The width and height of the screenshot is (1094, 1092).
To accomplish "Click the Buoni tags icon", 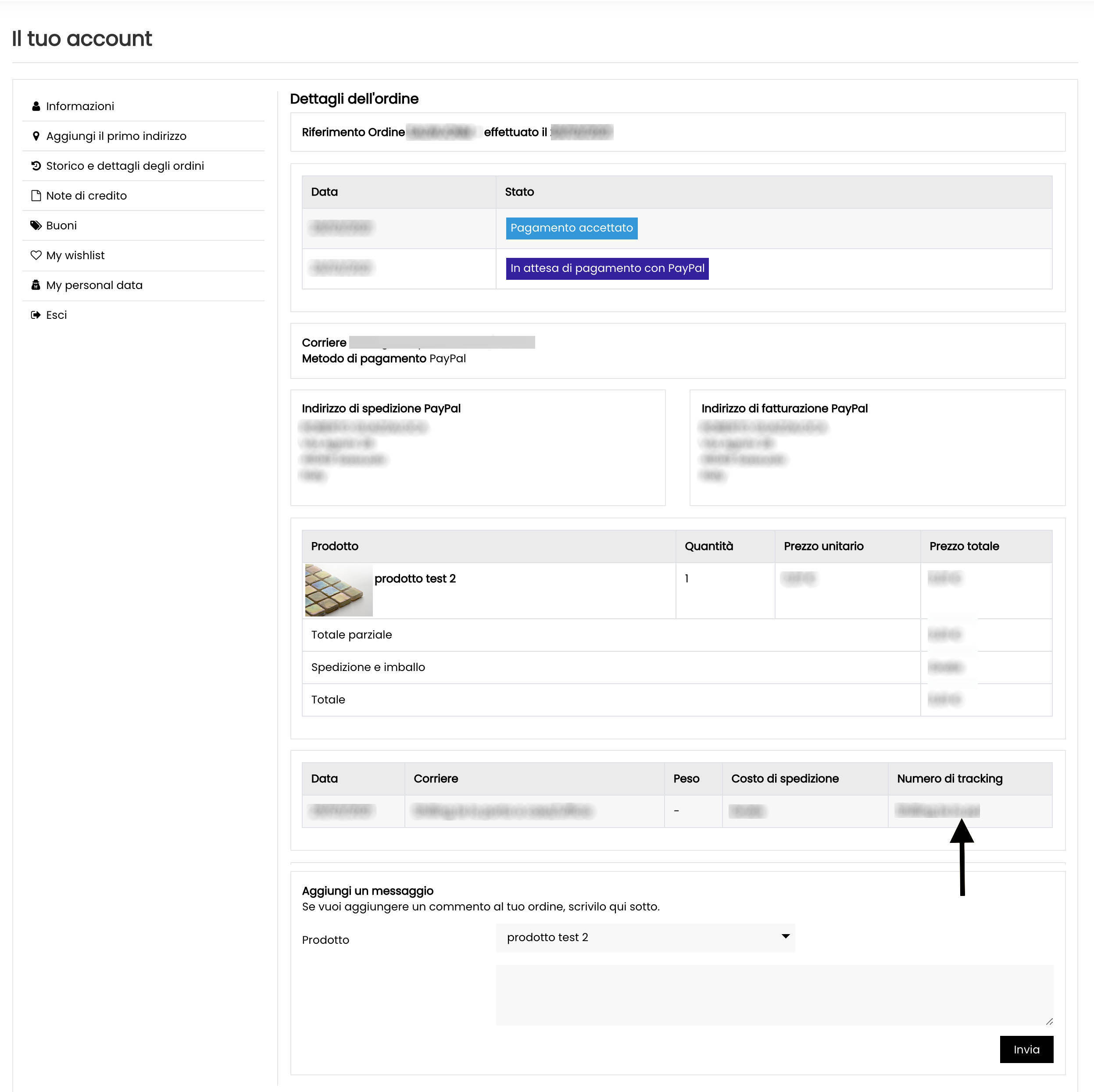I will click(36, 225).
